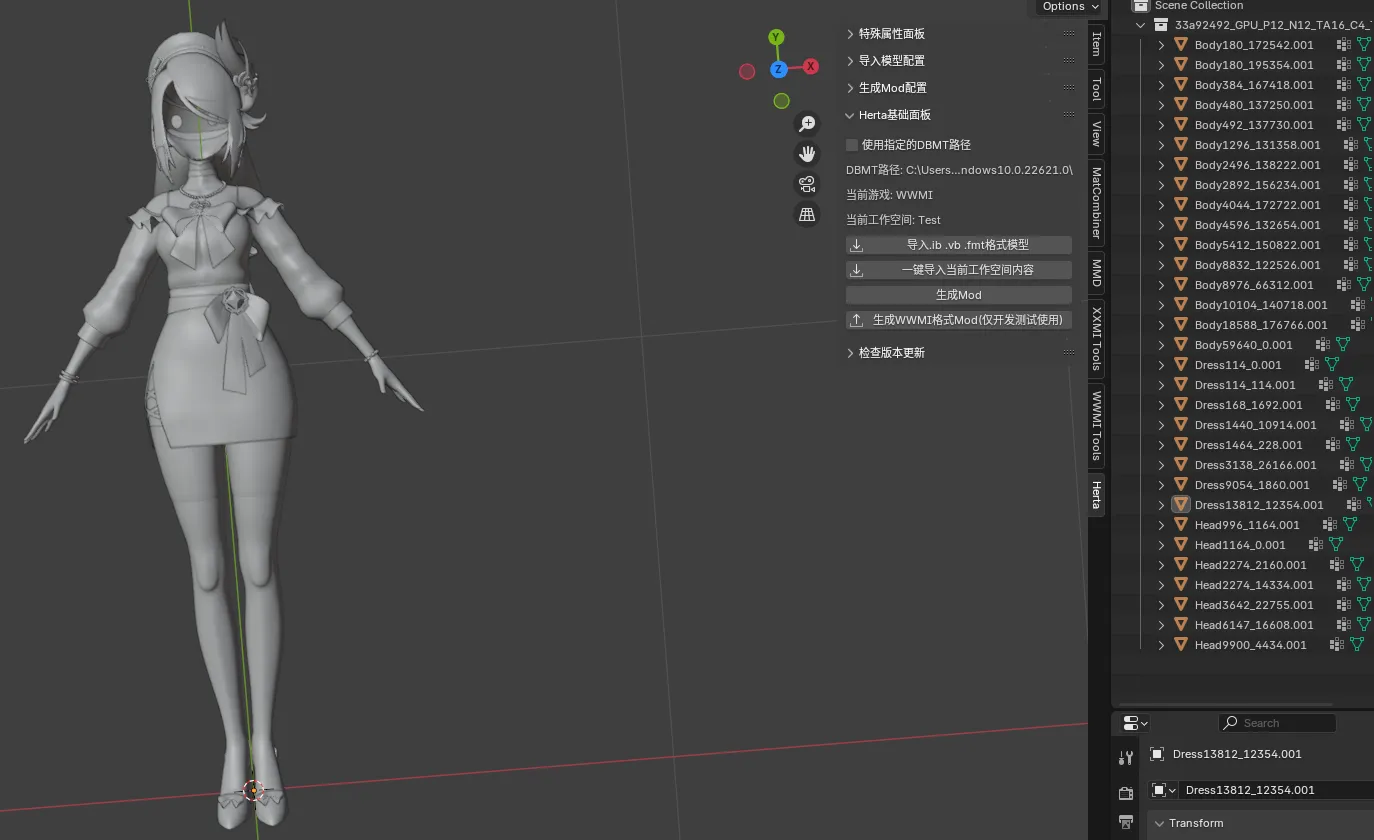Click the mesh icon of Dress13812_12354.001 in outliner
The image size is (1374, 840).
click(1181, 505)
